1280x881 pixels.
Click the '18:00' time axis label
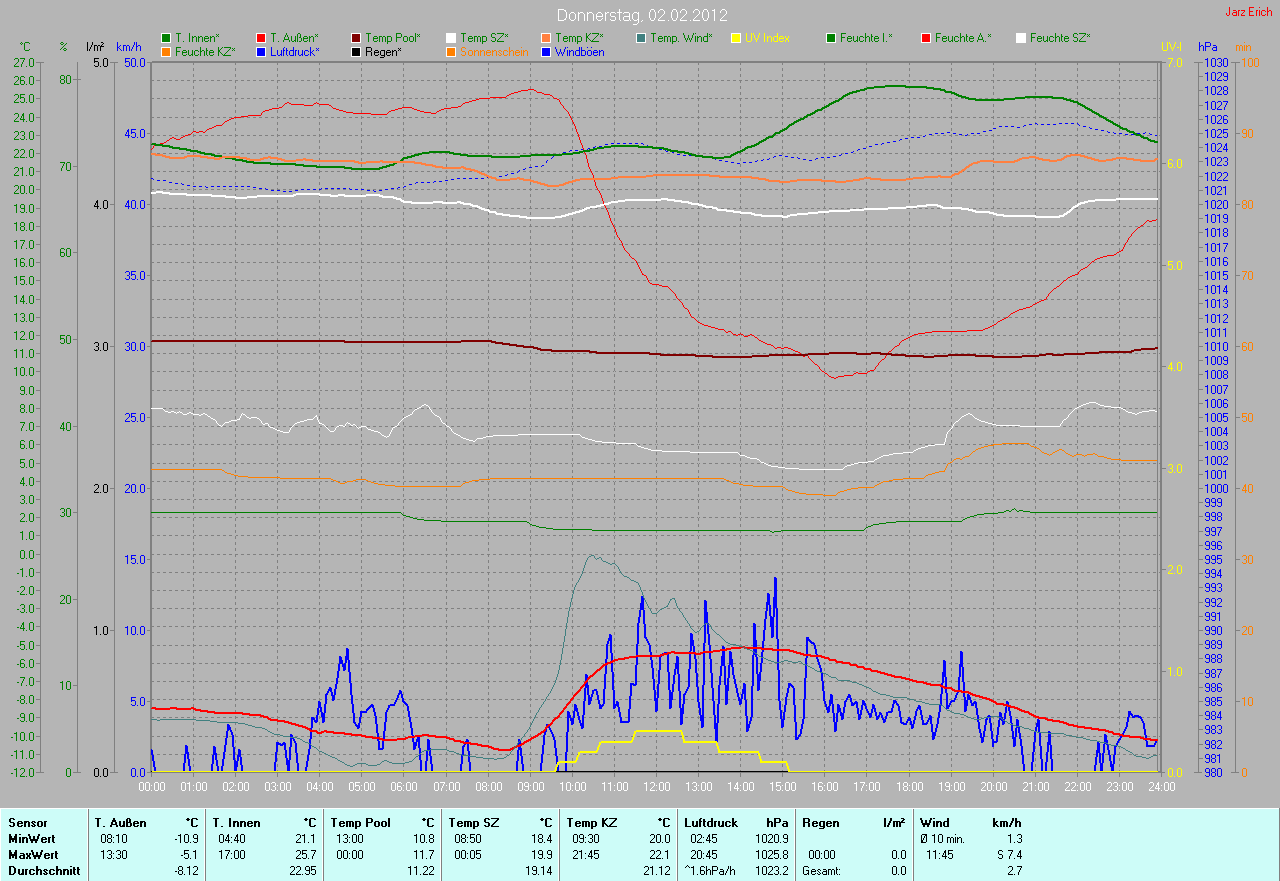coord(909,787)
